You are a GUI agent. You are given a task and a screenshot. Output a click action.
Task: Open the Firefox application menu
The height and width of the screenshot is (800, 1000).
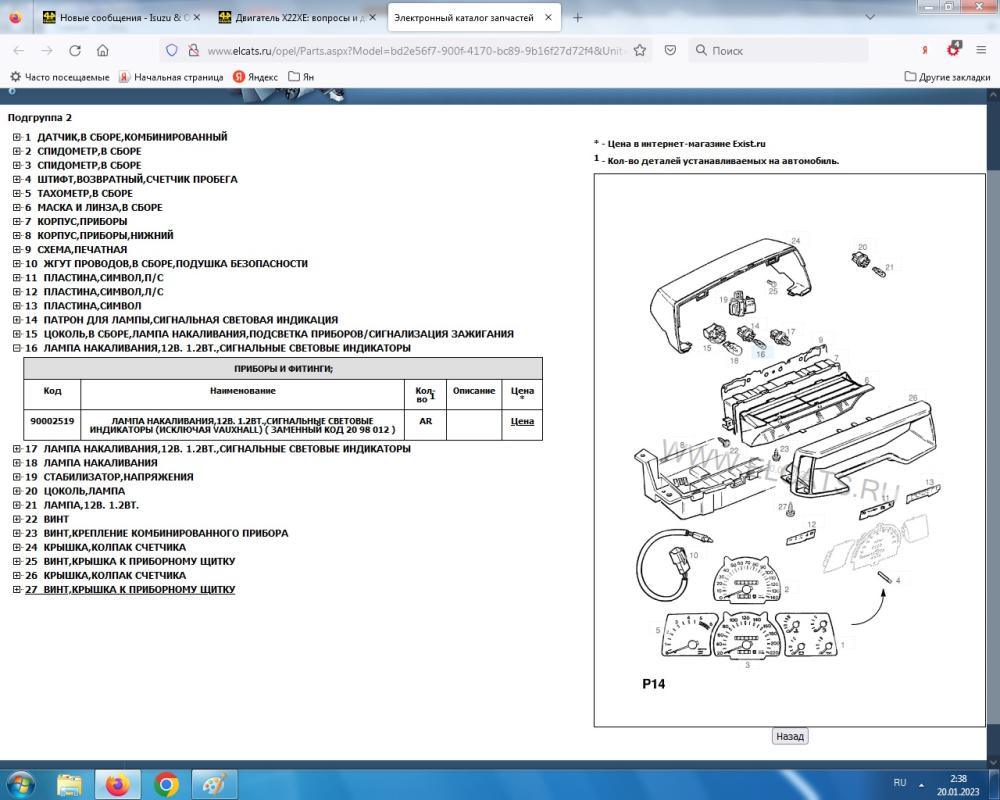point(982,50)
